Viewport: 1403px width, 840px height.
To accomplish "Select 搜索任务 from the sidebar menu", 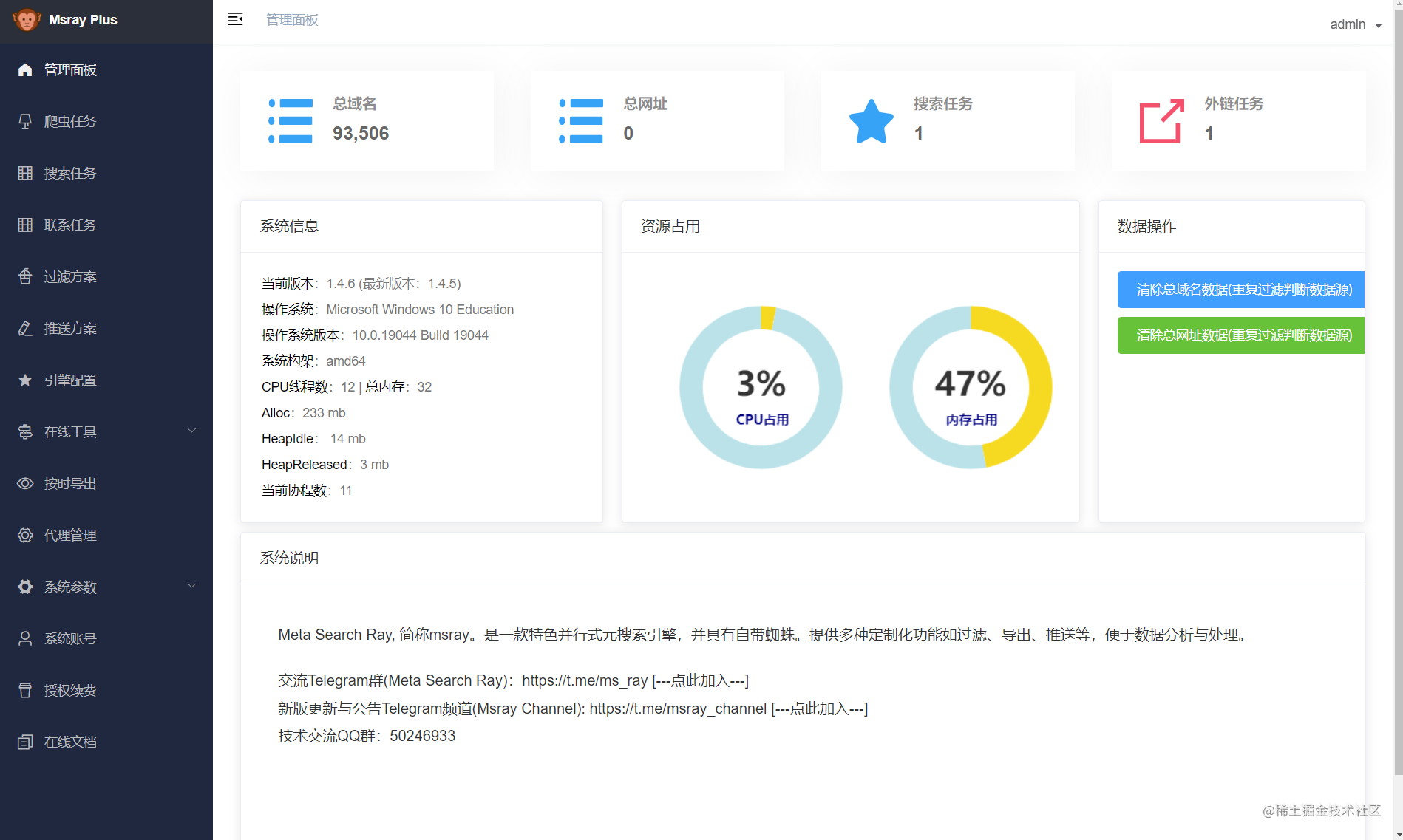I will [106, 173].
